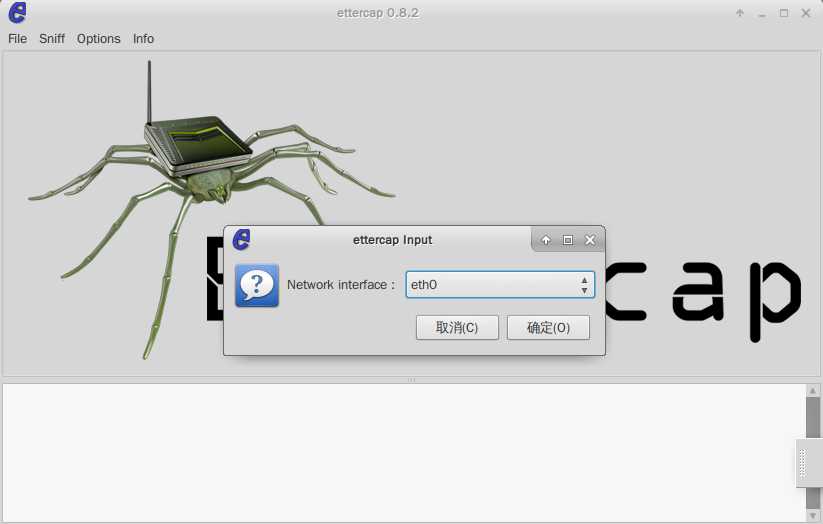Click the ettercap logo icon in main title bar

17,13
